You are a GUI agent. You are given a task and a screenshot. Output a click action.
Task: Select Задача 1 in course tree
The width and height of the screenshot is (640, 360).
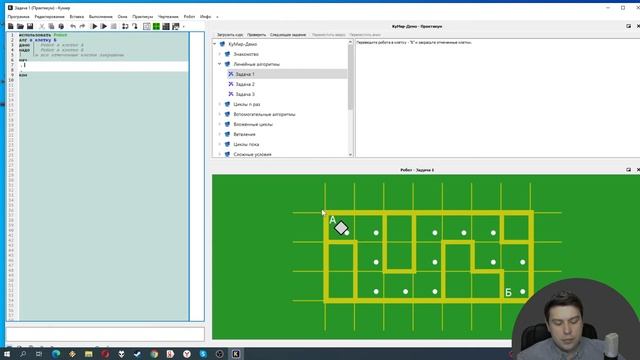[245, 74]
